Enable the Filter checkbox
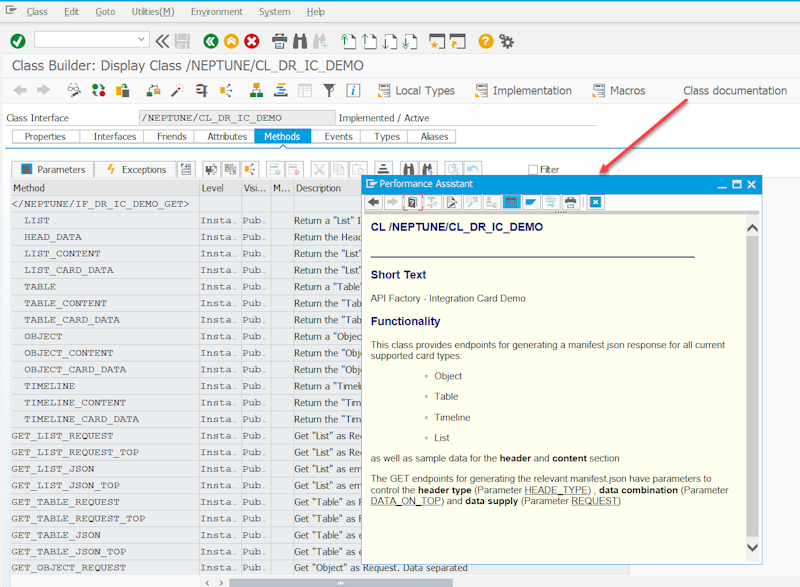800x587 pixels. [533, 170]
